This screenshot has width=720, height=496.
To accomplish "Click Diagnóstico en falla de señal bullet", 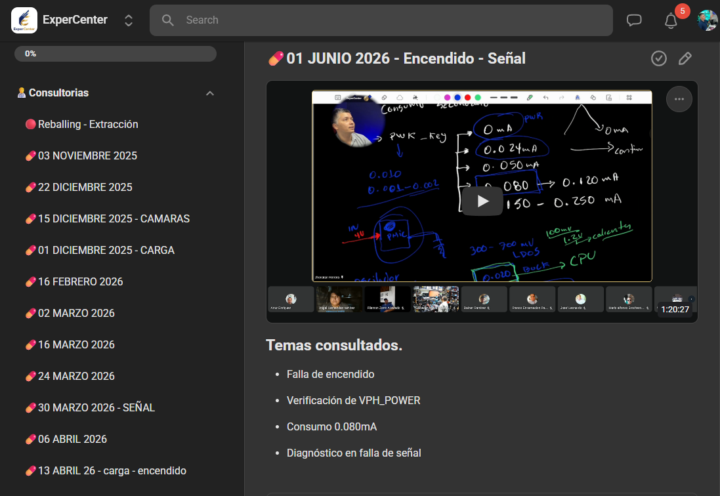I will [354, 453].
